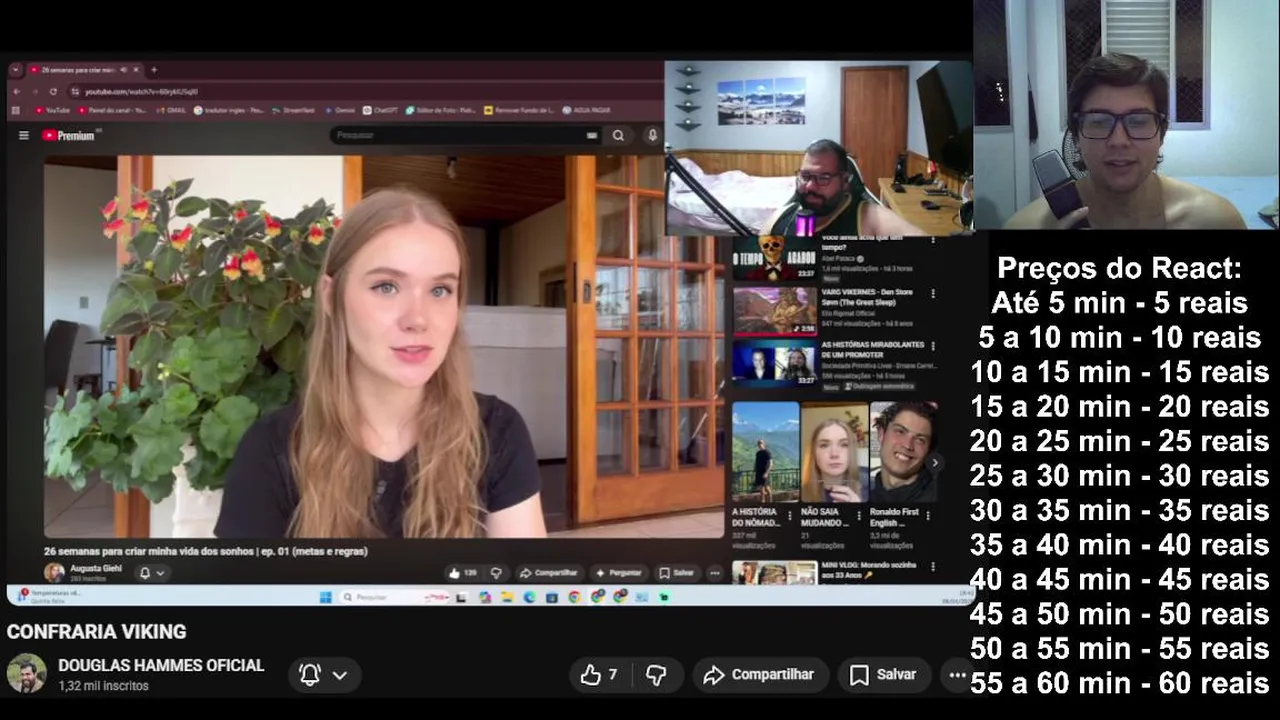Open the 'Remover Fundo' bookmark

(518, 110)
